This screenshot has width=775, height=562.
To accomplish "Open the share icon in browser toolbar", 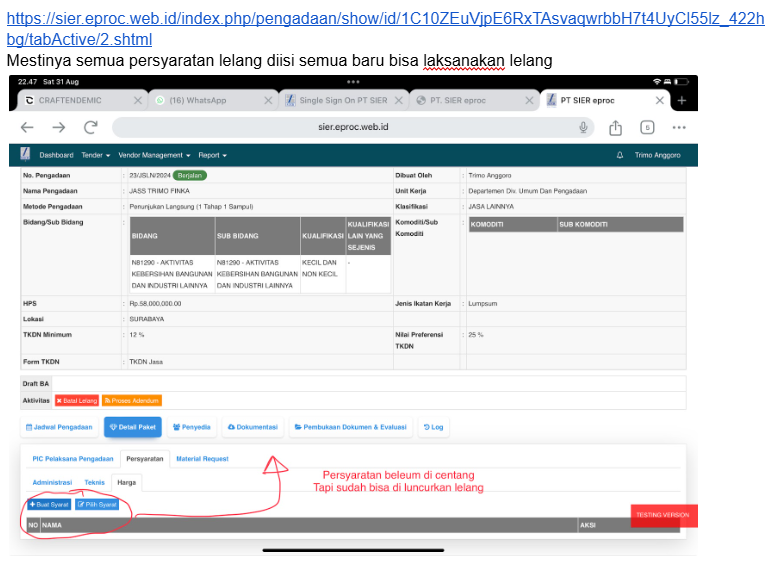I will (616, 127).
